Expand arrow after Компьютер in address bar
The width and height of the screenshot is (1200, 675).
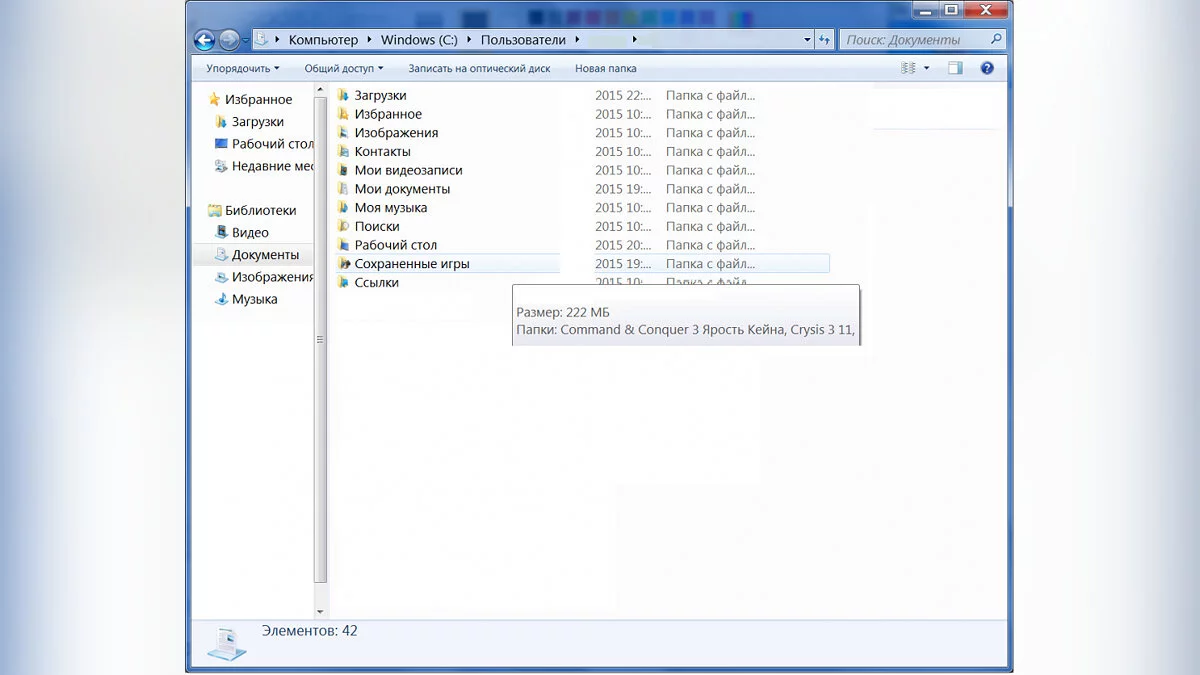click(x=370, y=40)
